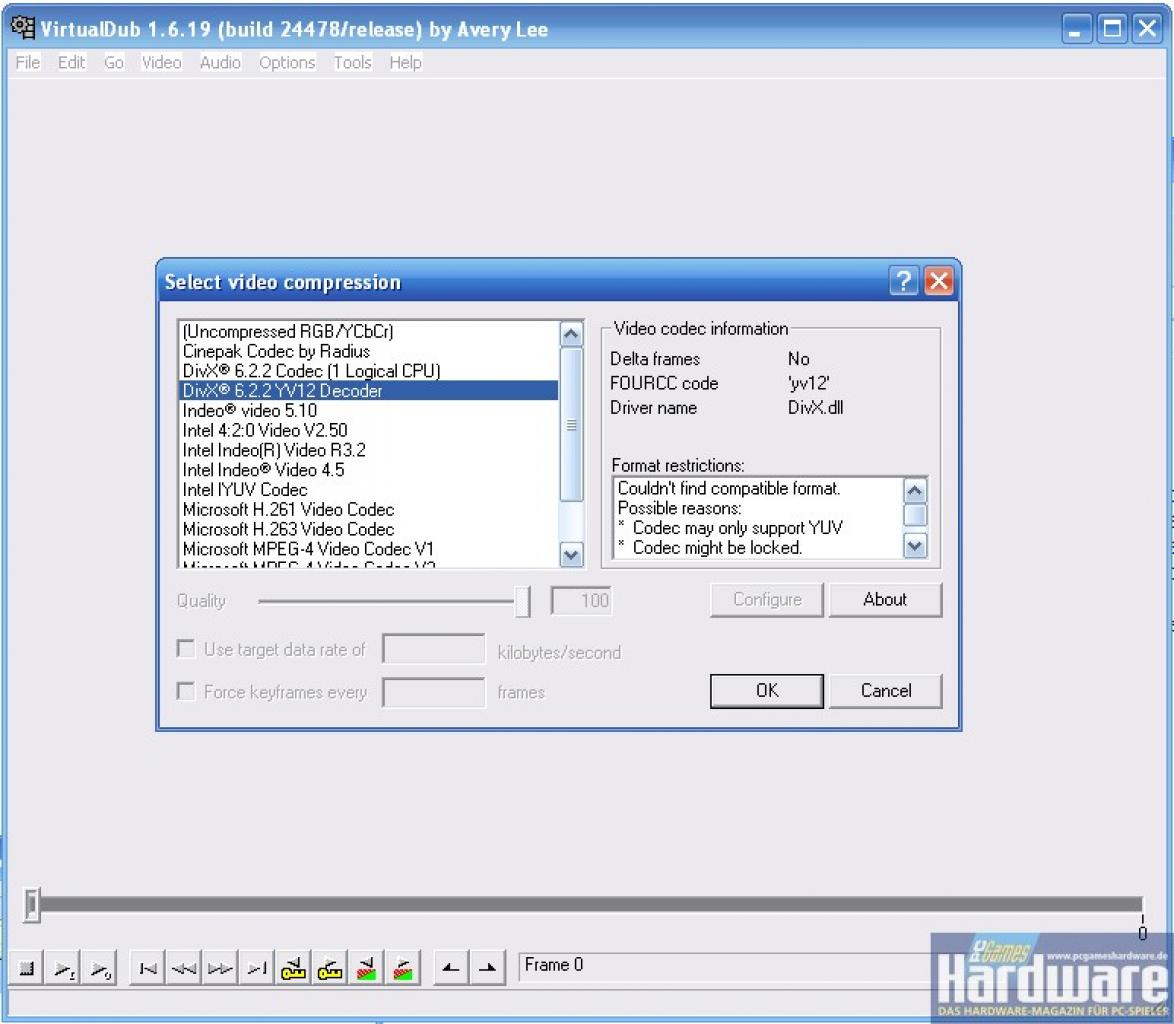The image size is (1174, 1024).
Task: Go to the previous keyframe
Action: (294, 969)
